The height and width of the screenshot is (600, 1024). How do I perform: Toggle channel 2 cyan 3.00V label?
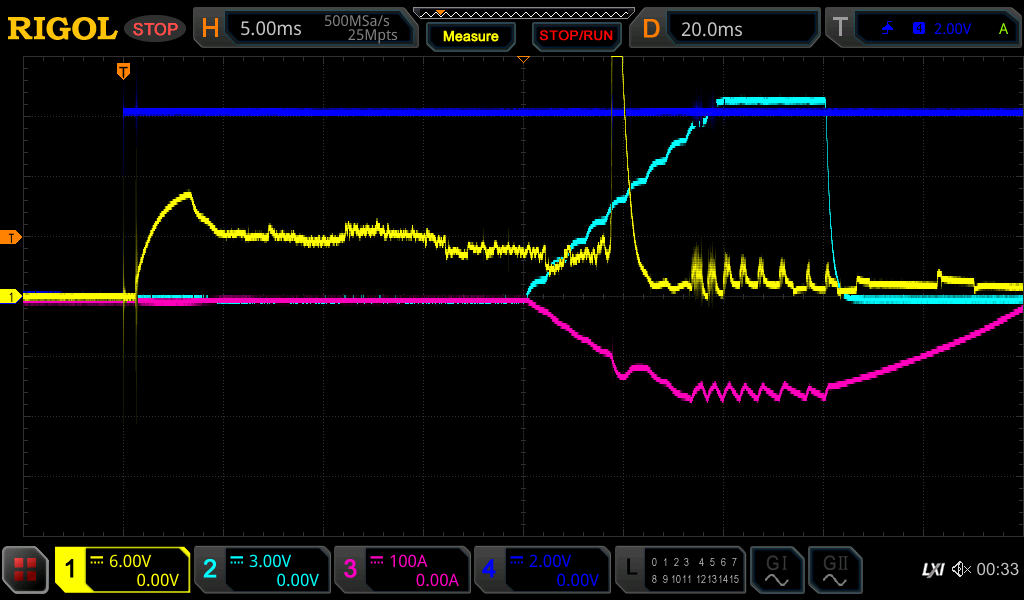(262, 570)
